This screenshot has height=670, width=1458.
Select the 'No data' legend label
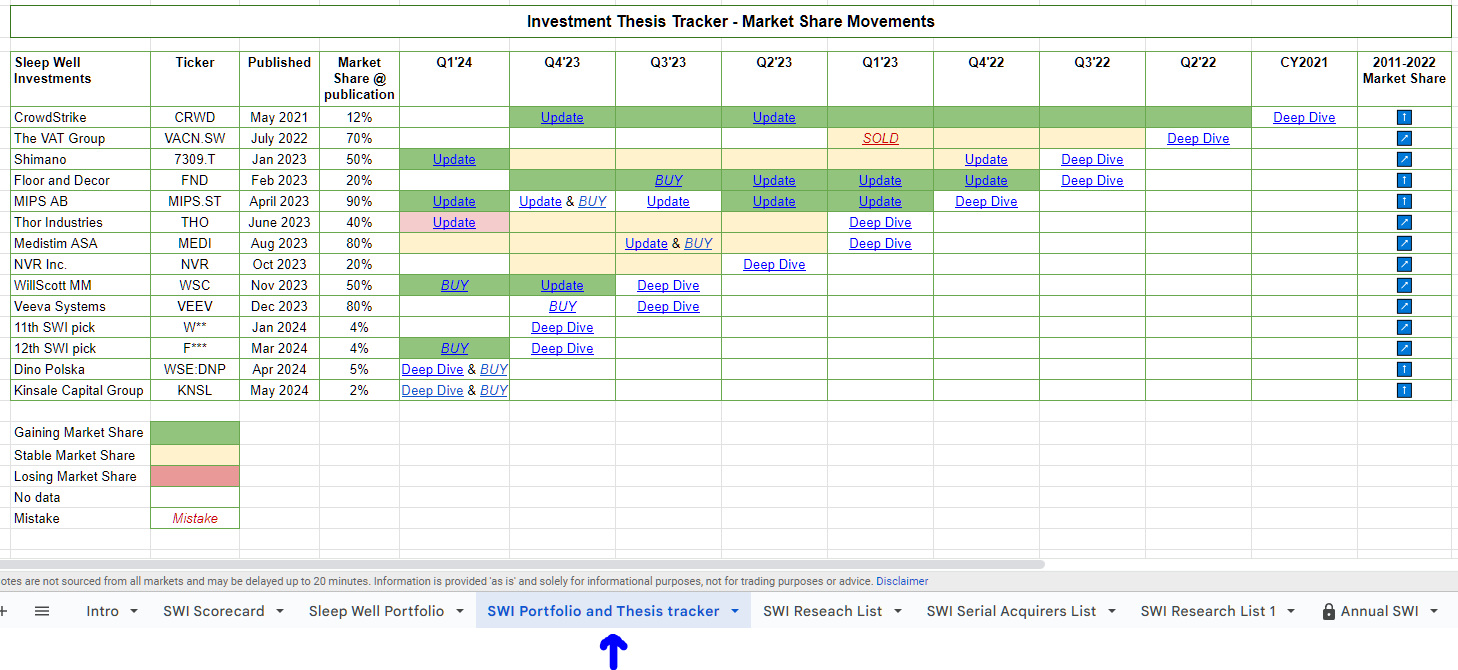click(37, 497)
